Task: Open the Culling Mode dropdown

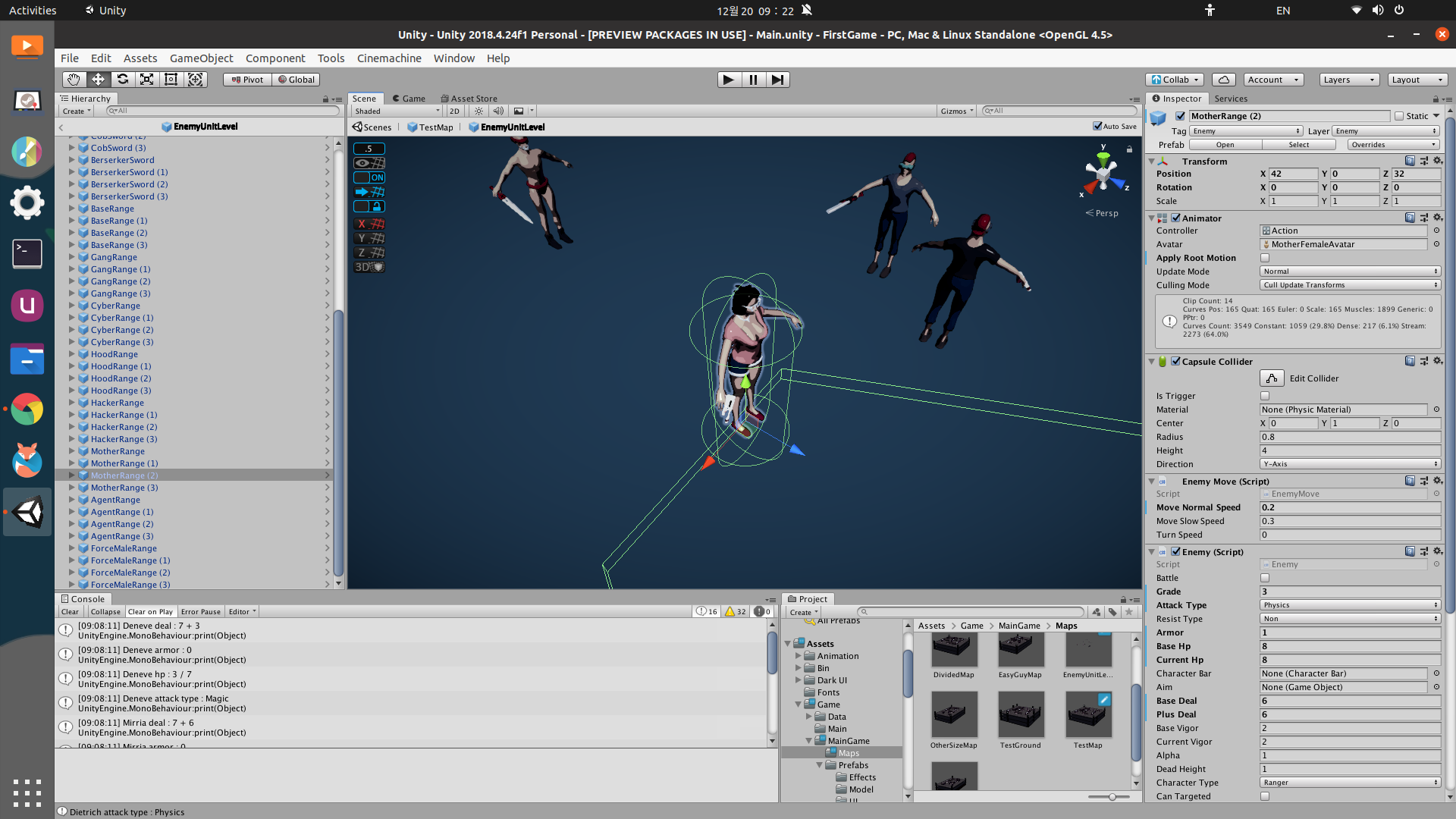Action: [1350, 285]
